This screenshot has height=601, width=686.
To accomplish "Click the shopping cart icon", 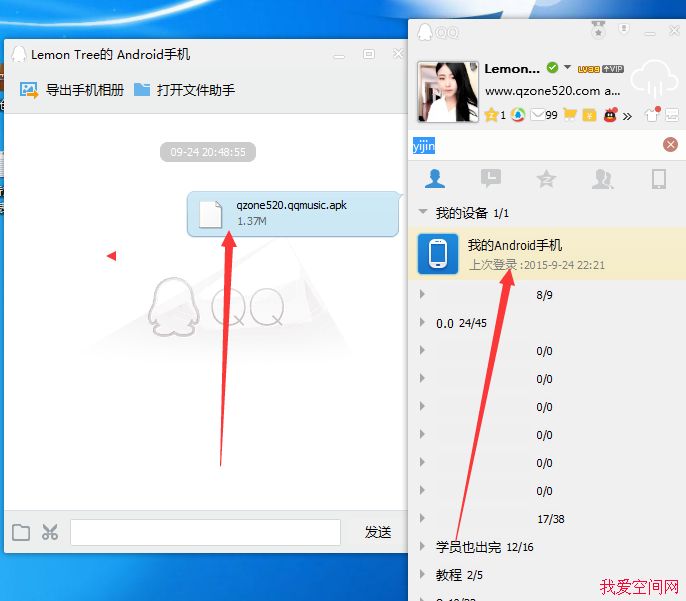I will [570, 115].
